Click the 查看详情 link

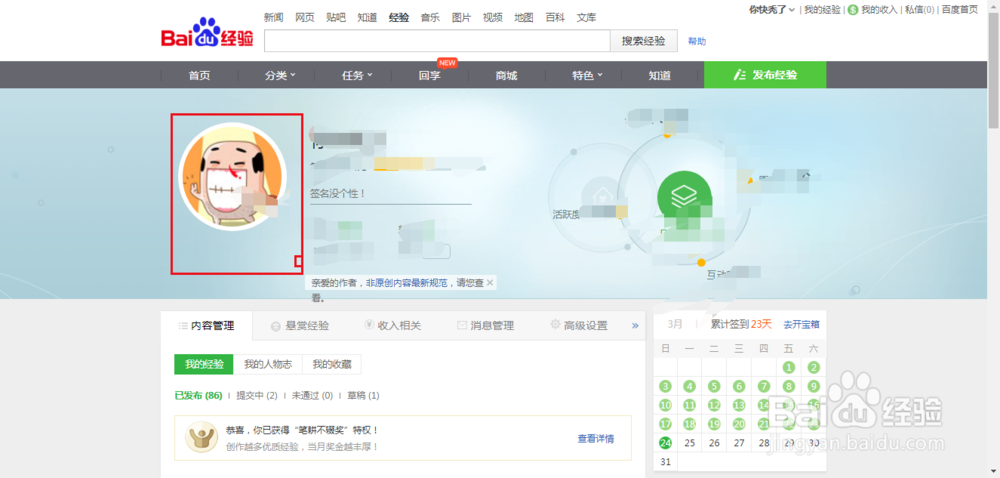(x=596, y=438)
